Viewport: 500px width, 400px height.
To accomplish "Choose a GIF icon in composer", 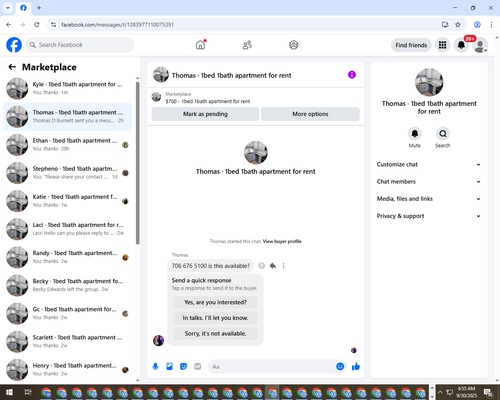I will (x=198, y=367).
